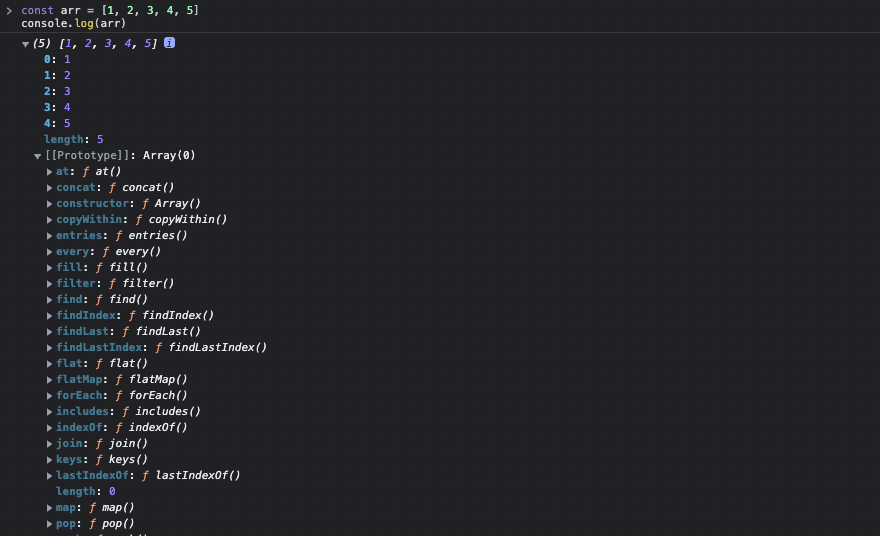Expand the findLastIndex function entry
The width and height of the screenshot is (880, 536).
50,348
